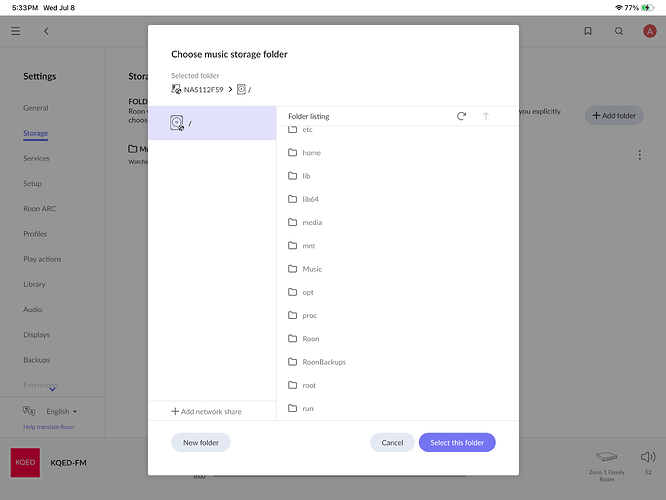The height and width of the screenshot is (500, 666).
Task: Open the three-dot folder options menu
Action: [639, 155]
